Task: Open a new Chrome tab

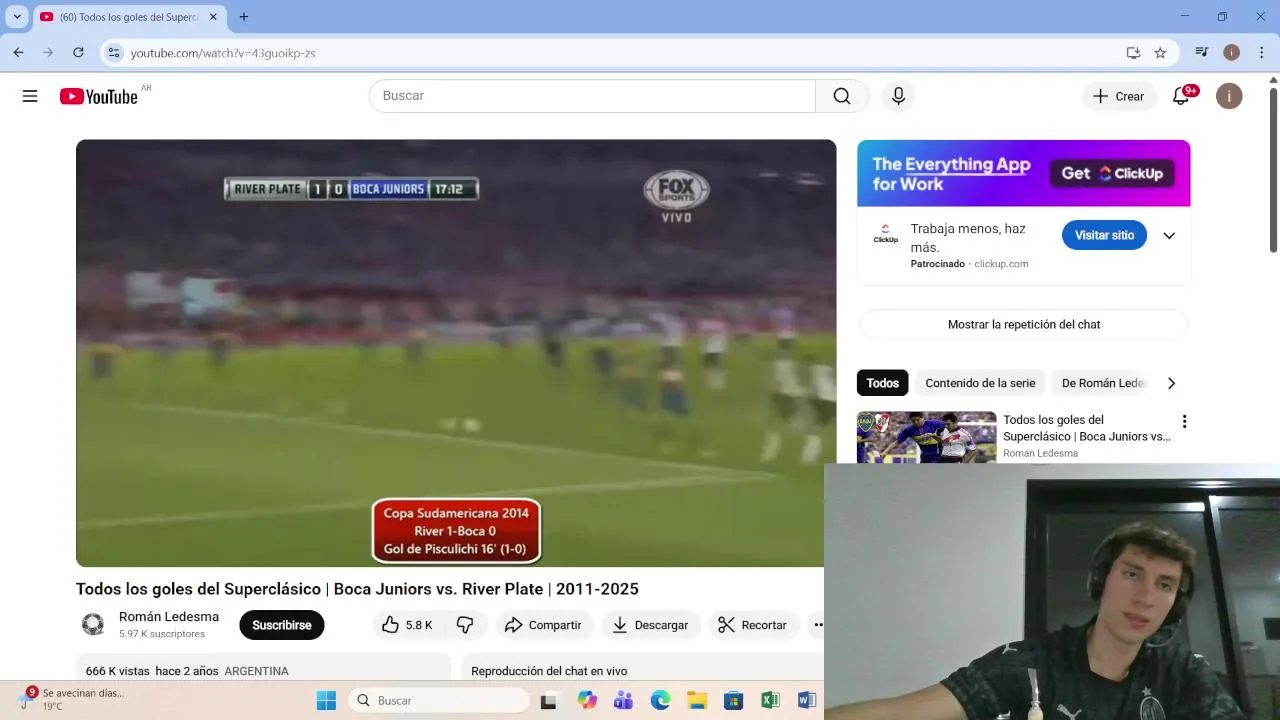Action: point(244,17)
